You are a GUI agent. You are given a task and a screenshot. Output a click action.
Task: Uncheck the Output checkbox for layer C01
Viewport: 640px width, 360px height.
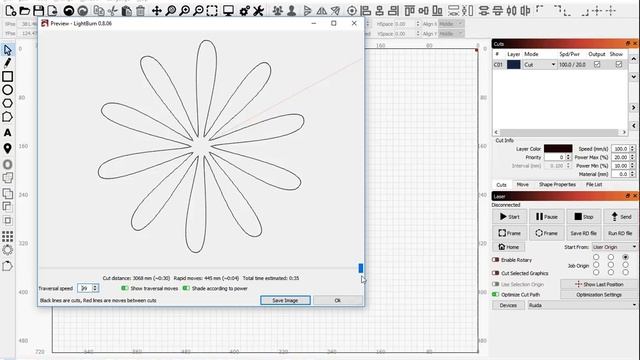click(597, 64)
